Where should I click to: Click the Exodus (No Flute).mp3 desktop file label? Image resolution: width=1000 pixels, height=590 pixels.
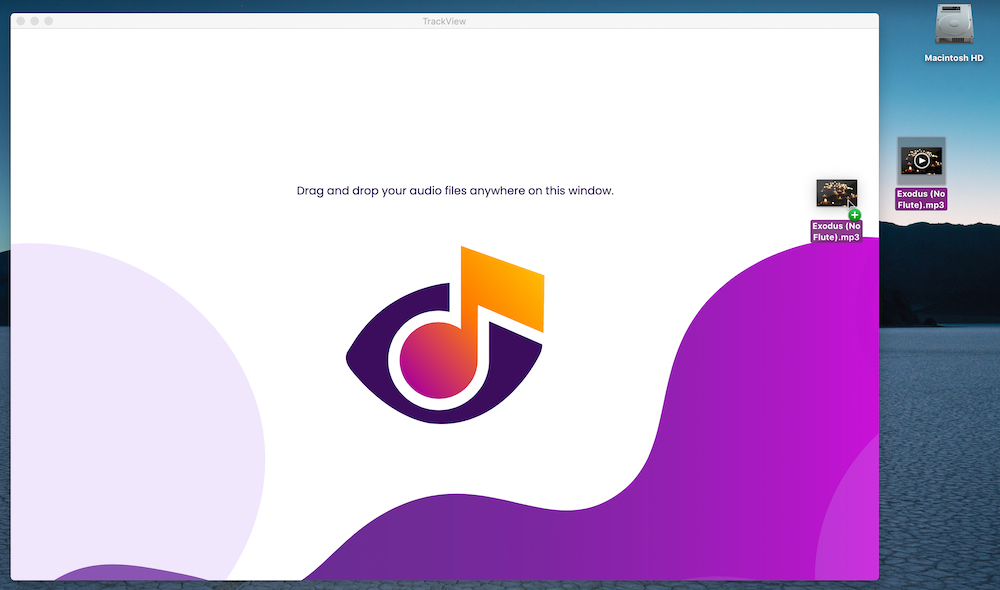click(921, 199)
